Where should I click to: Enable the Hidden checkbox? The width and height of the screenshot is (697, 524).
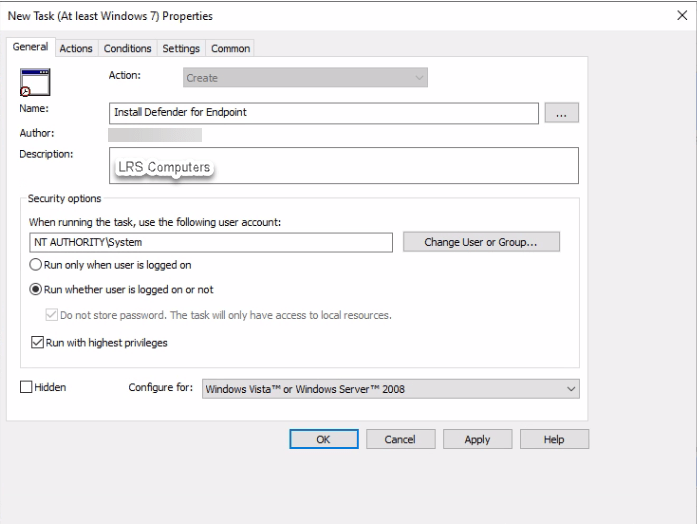coord(26,387)
